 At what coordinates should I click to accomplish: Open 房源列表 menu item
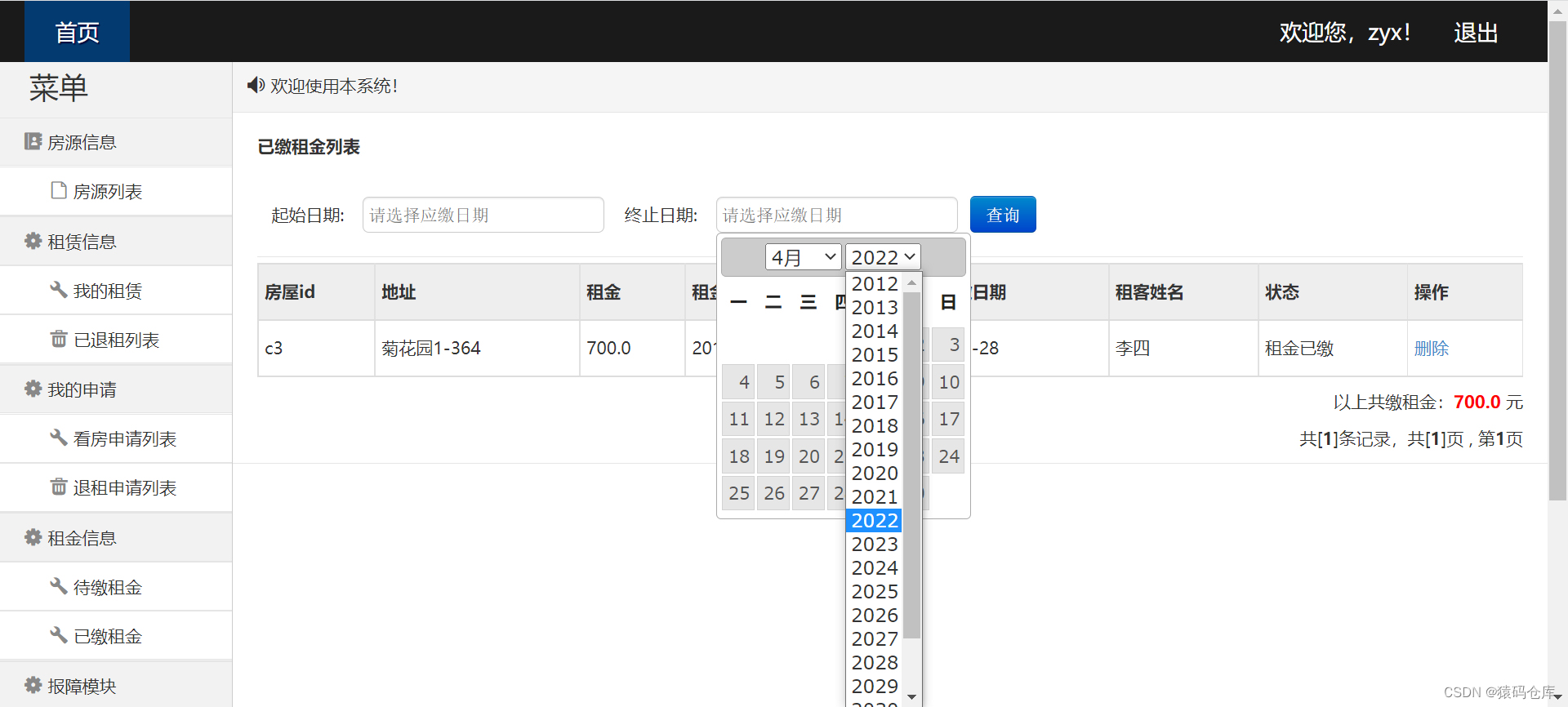[x=116, y=191]
